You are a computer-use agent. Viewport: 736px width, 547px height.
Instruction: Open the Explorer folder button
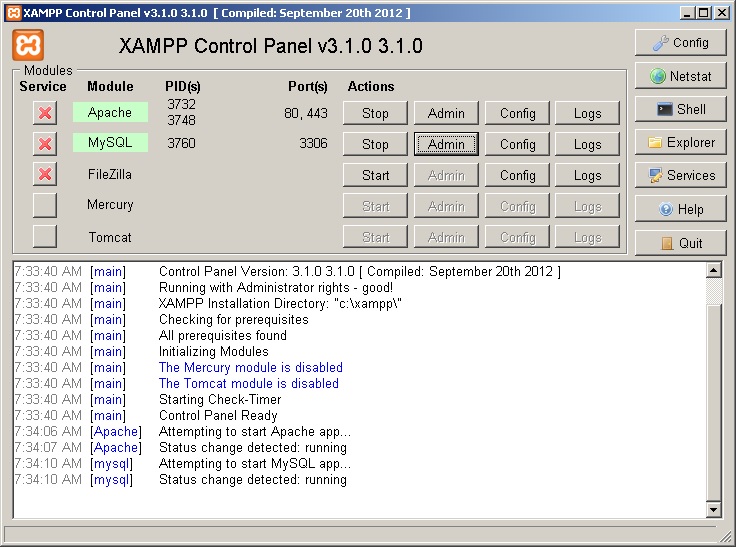[x=680, y=142]
